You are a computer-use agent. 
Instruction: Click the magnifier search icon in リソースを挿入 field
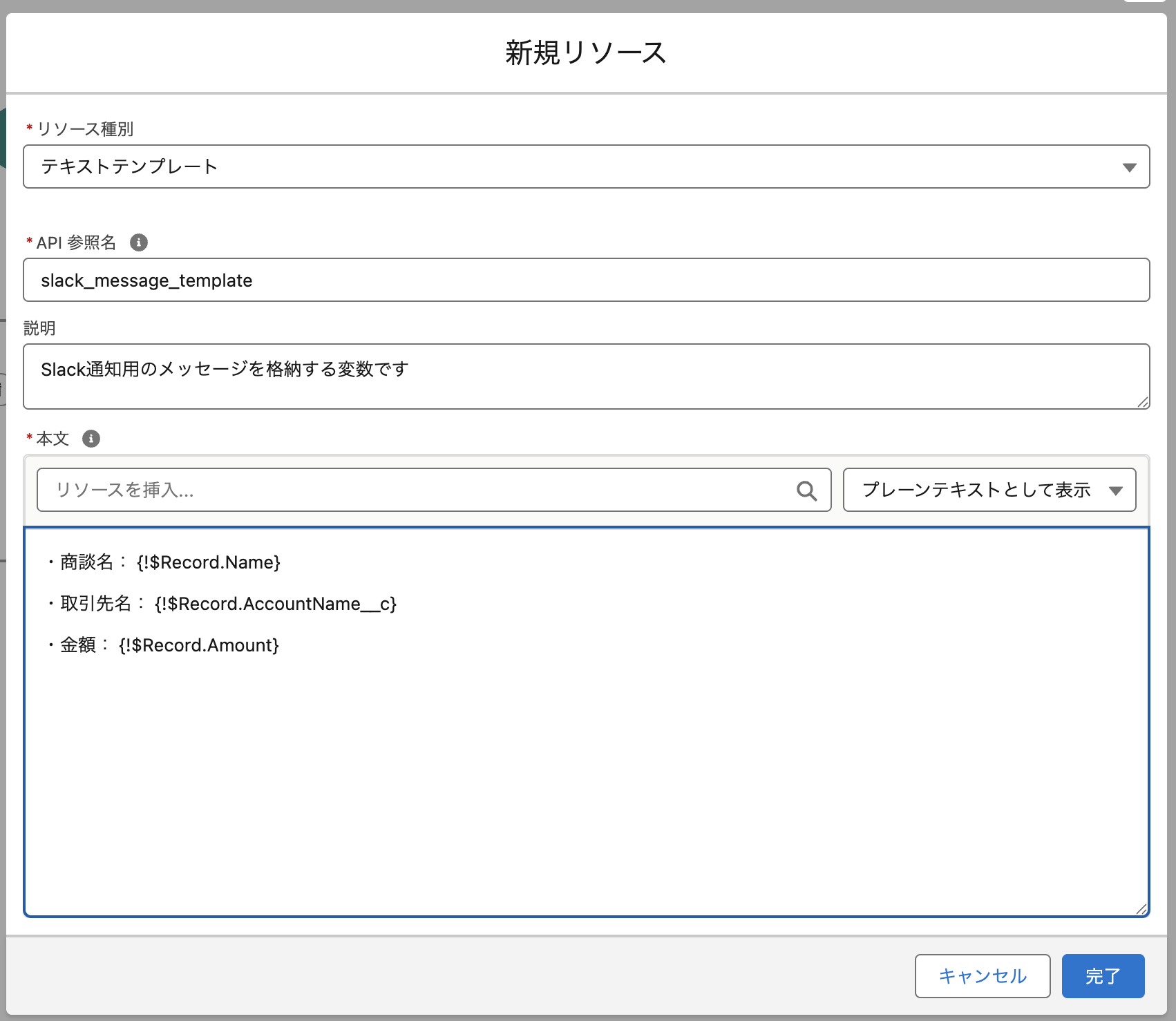point(807,490)
